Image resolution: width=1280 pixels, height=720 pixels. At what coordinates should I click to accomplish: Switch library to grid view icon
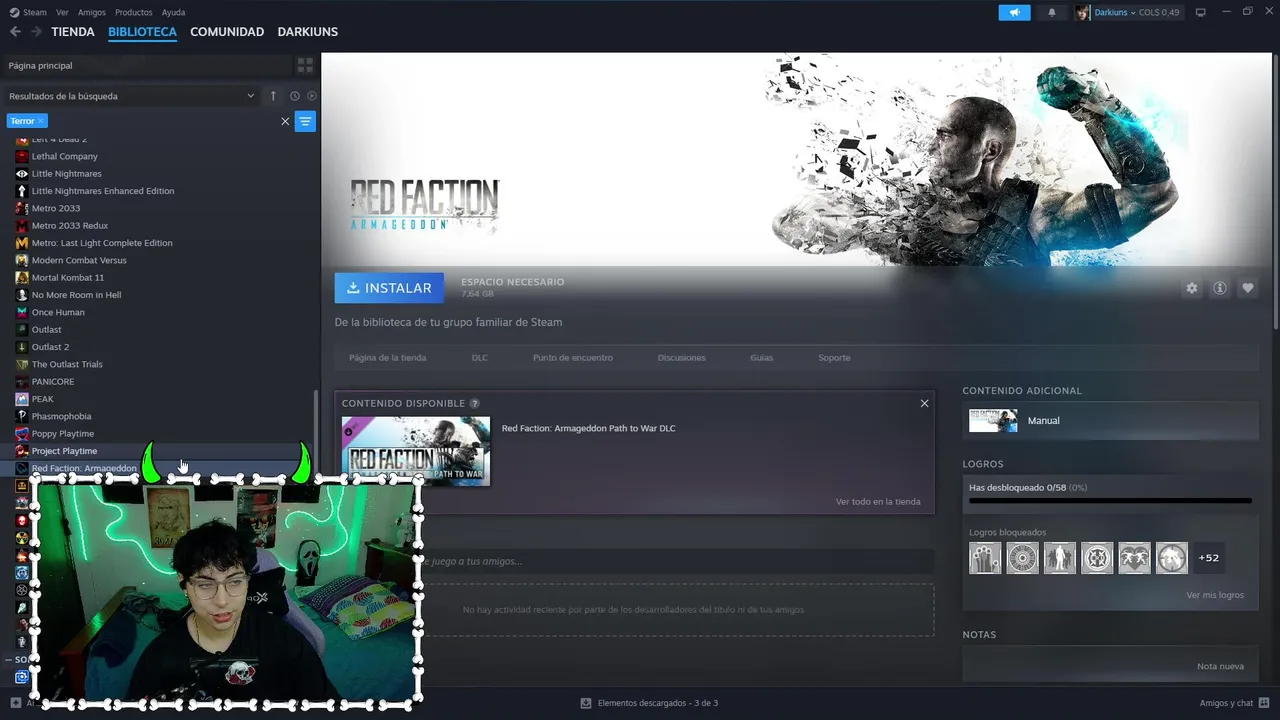[305, 65]
